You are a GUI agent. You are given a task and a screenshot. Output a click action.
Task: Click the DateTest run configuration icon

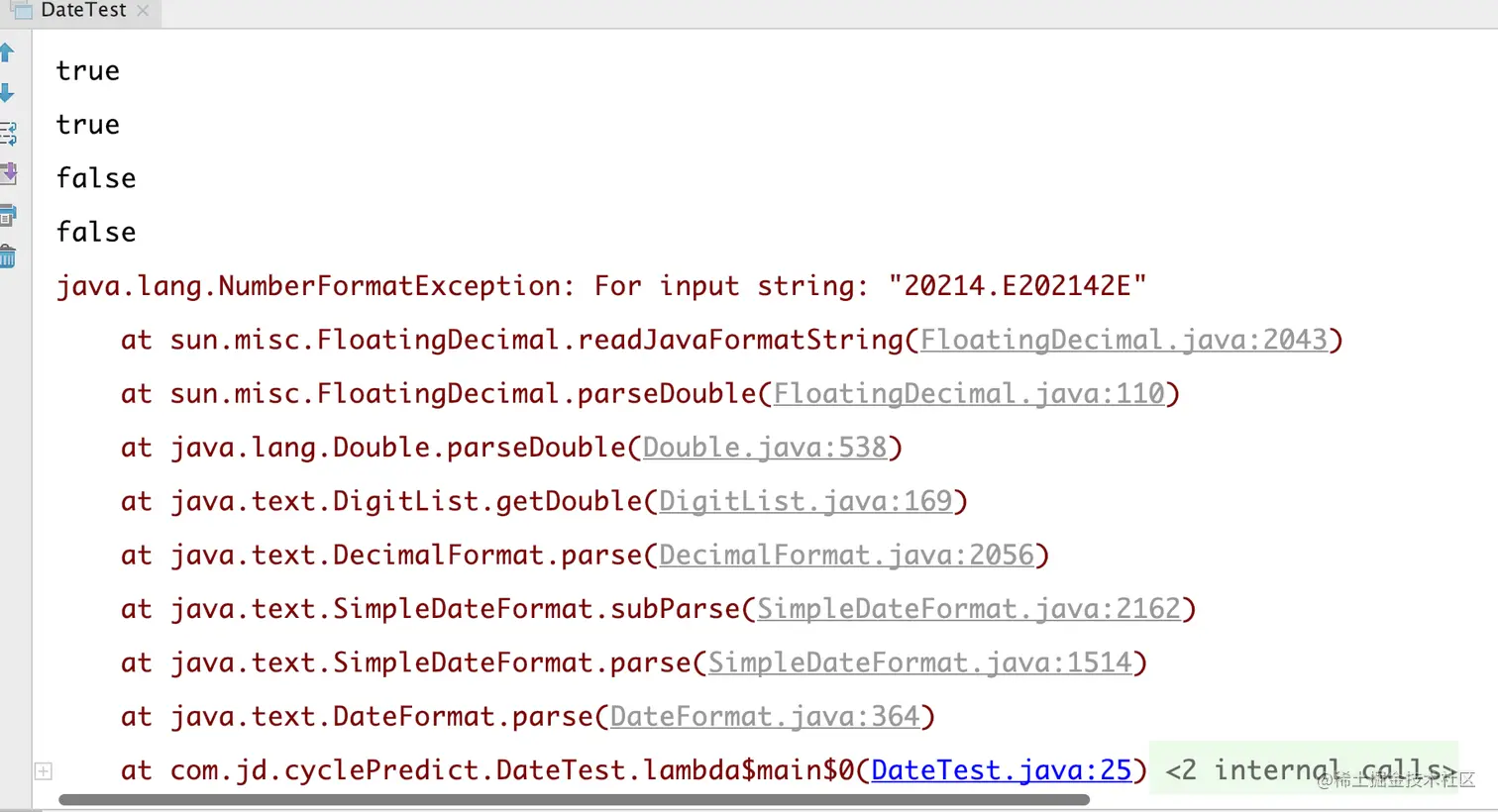click(22, 11)
